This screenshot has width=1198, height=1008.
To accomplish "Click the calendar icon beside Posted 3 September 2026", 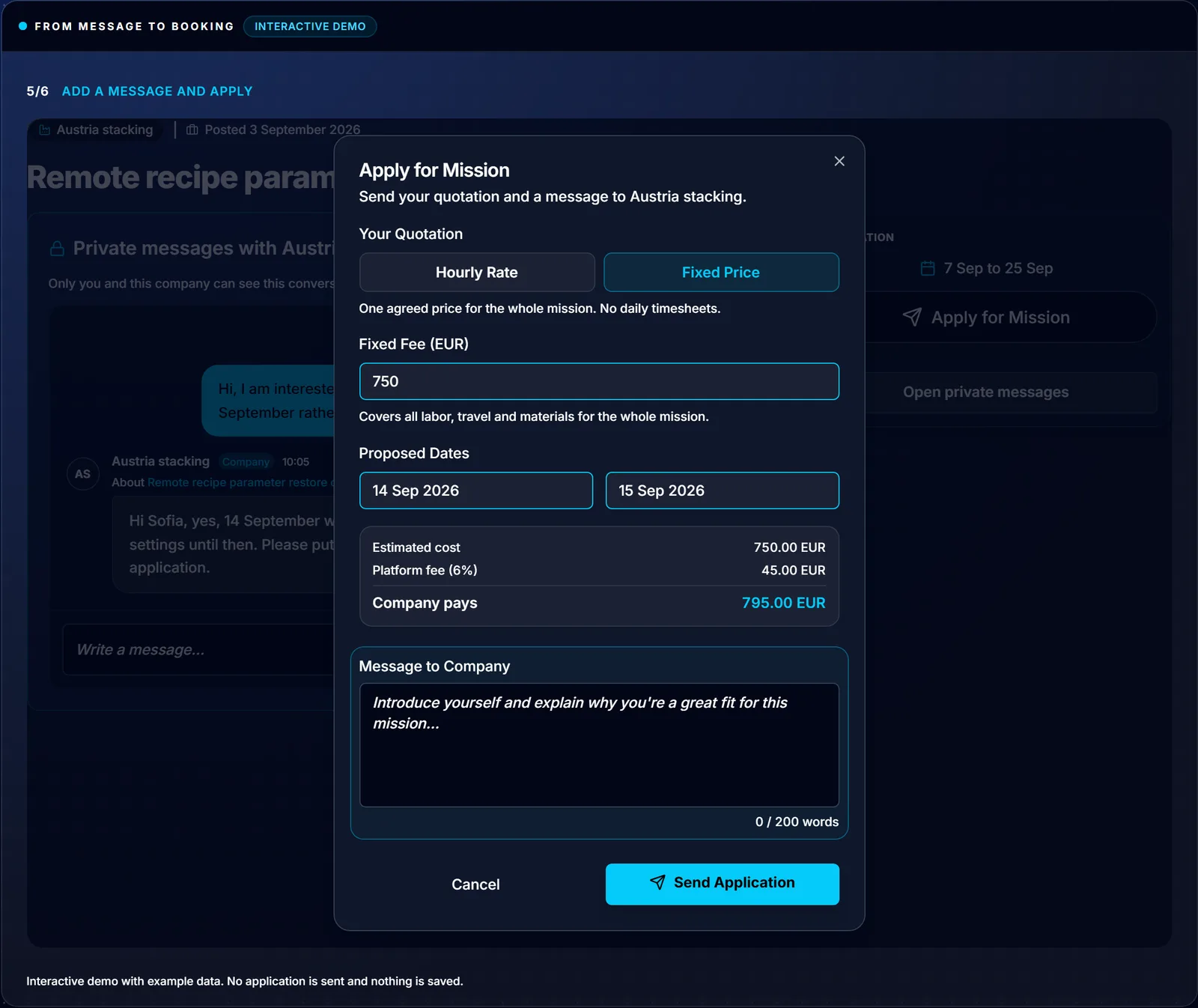I will (x=192, y=130).
